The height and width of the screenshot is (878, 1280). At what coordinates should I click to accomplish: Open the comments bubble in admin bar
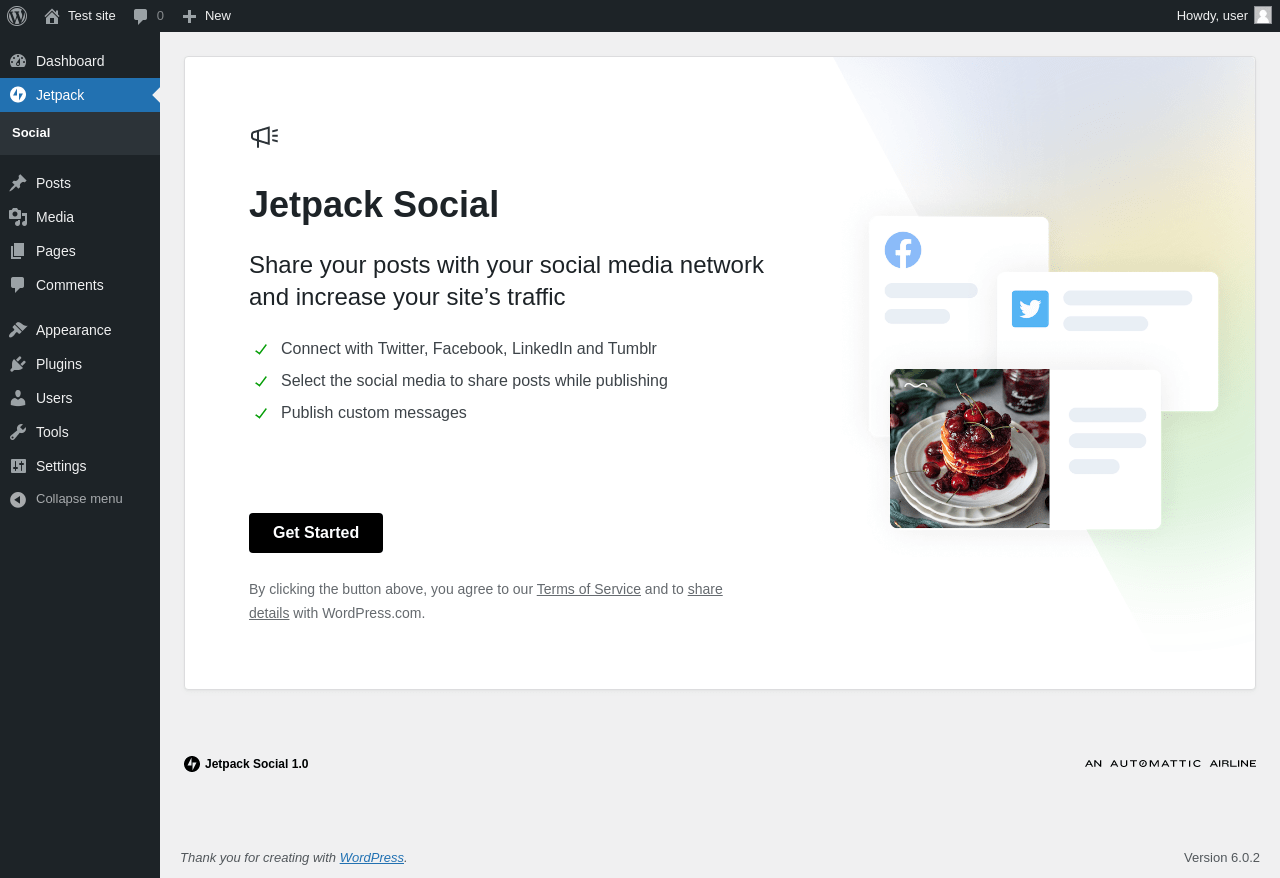[141, 16]
